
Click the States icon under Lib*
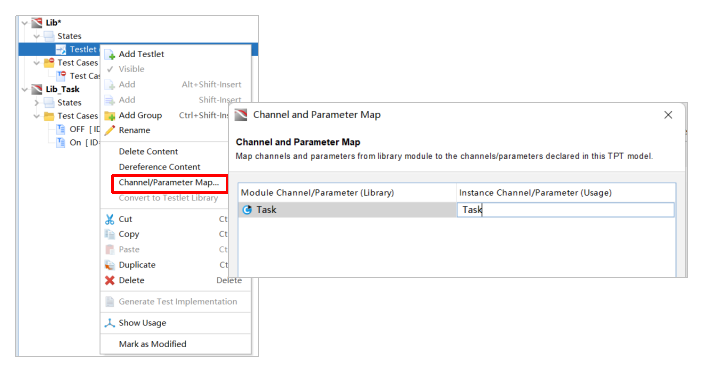coord(49,36)
